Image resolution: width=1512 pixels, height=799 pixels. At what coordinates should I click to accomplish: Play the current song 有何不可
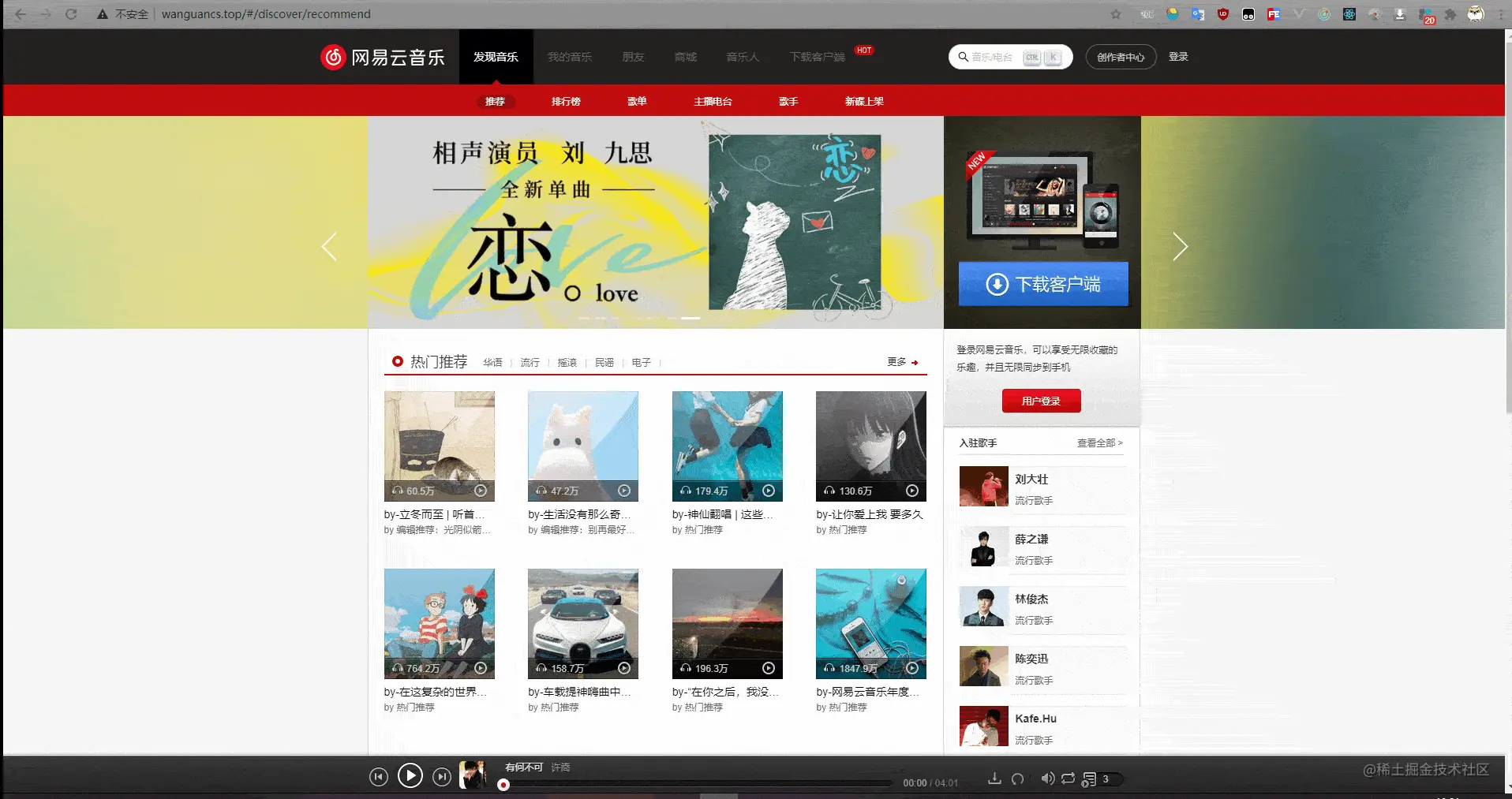click(x=410, y=776)
